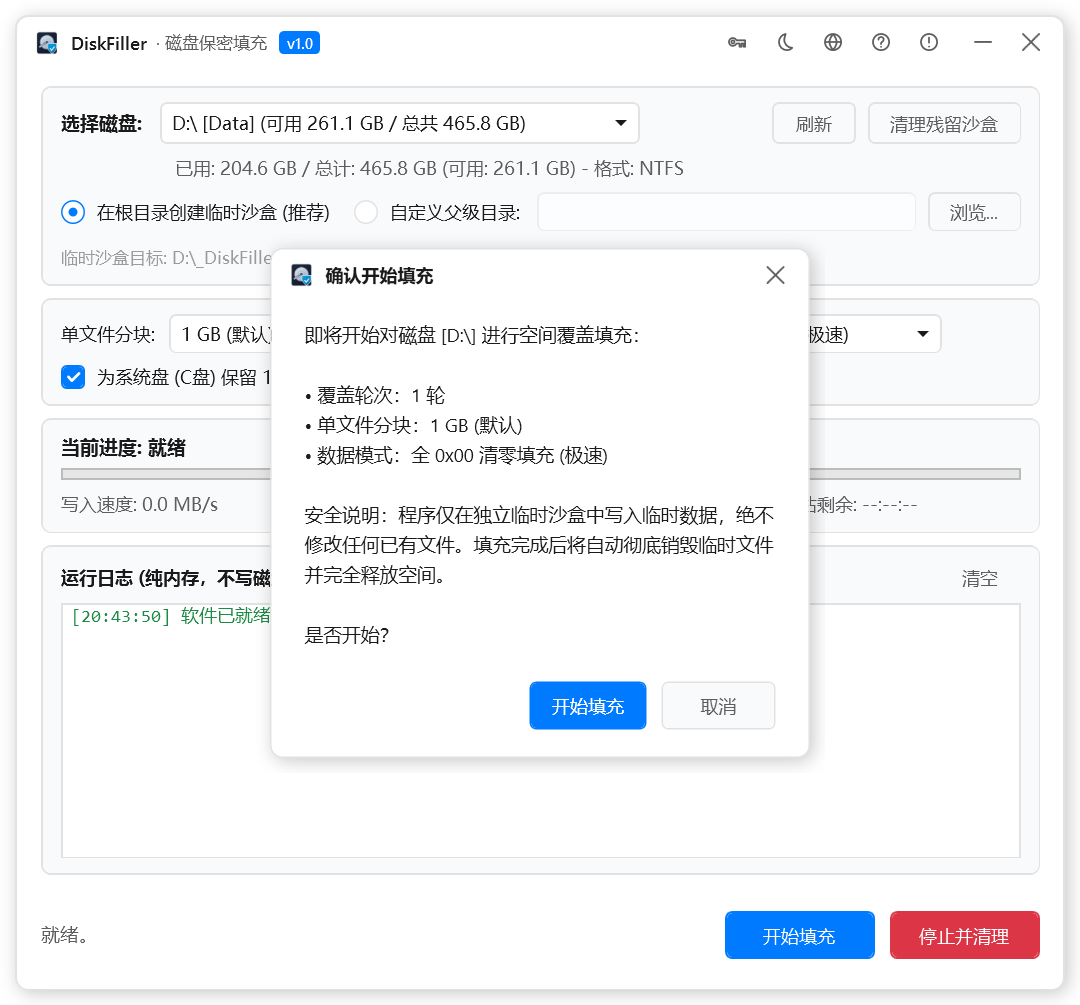The height and width of the screenshot is (1005, 1080).
Task: Click the custom parent directory input field
Action: pyautogui.click(x=726, y=212)
